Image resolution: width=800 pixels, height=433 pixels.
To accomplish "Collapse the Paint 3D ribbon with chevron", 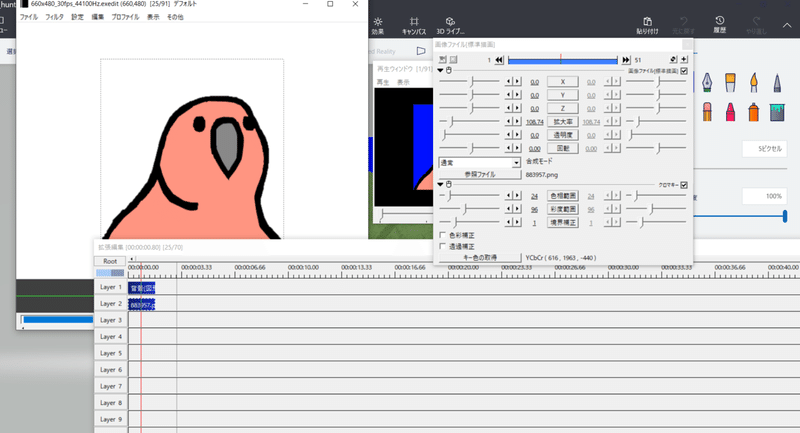I will pos(787,25).
